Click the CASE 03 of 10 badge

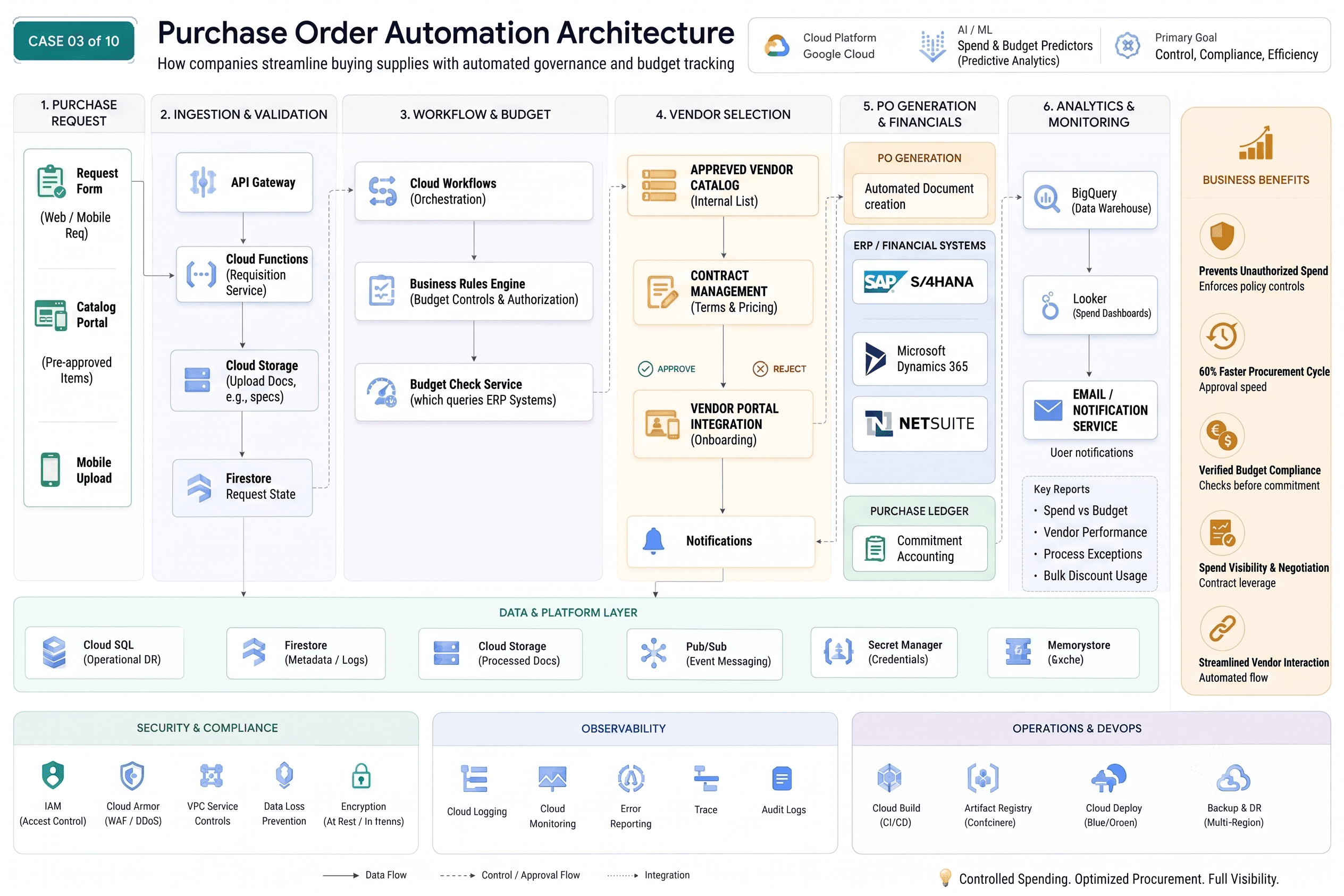tap(74, 40)
